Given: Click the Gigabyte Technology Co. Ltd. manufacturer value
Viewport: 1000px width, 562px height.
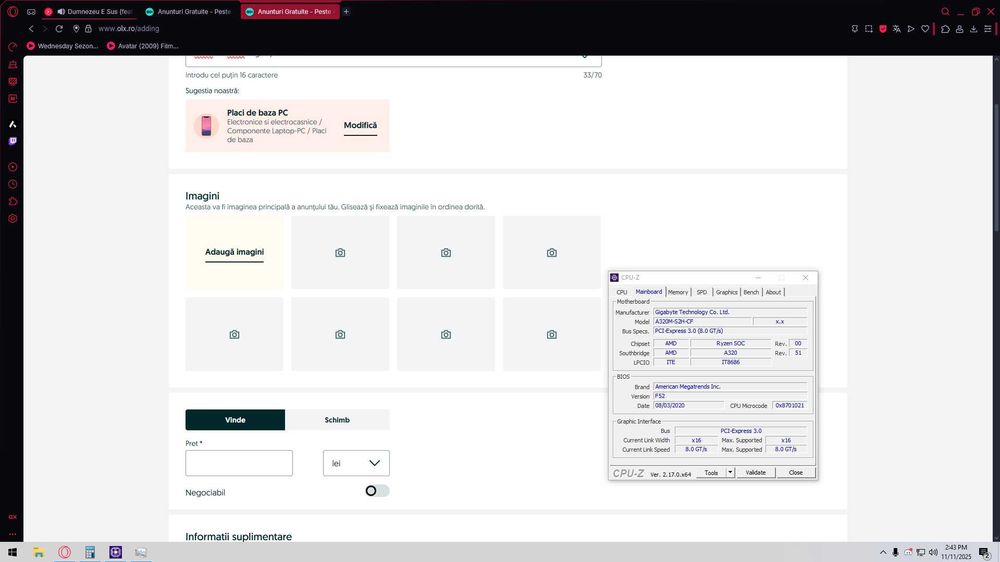Looking at the screenshot, I should pyautogui.click(x=730, y=312).
